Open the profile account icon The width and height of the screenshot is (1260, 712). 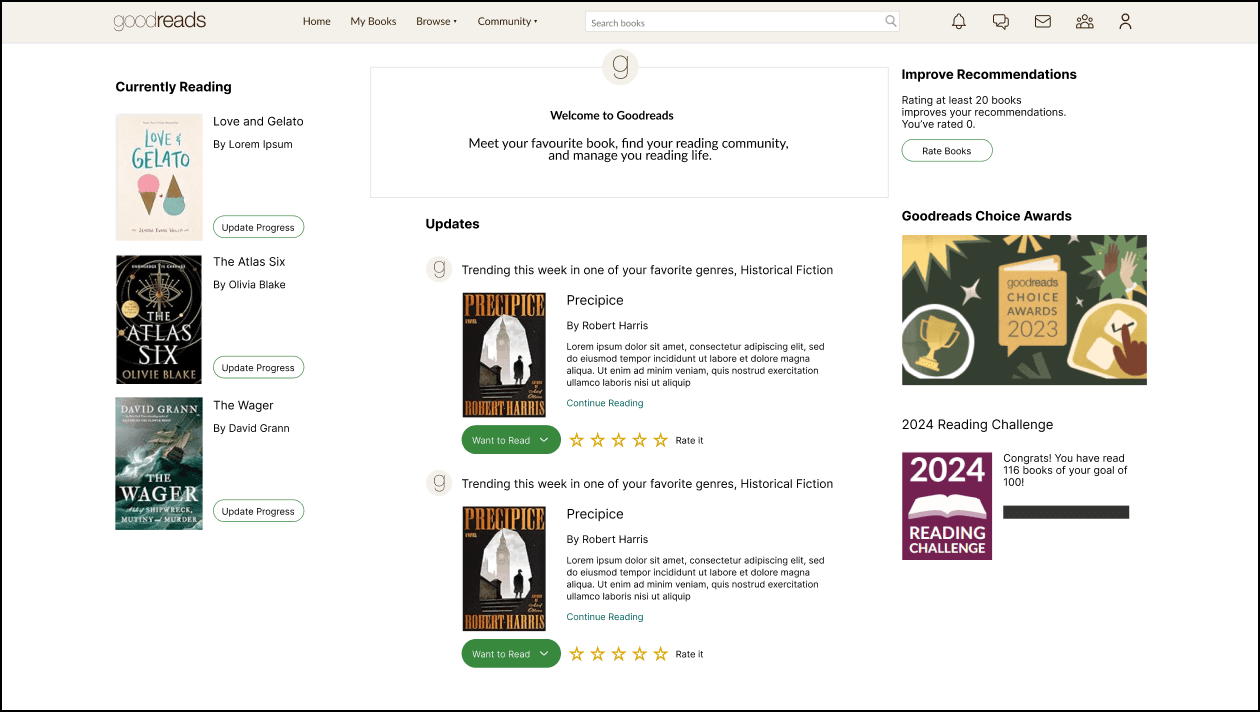point(1125,21)
